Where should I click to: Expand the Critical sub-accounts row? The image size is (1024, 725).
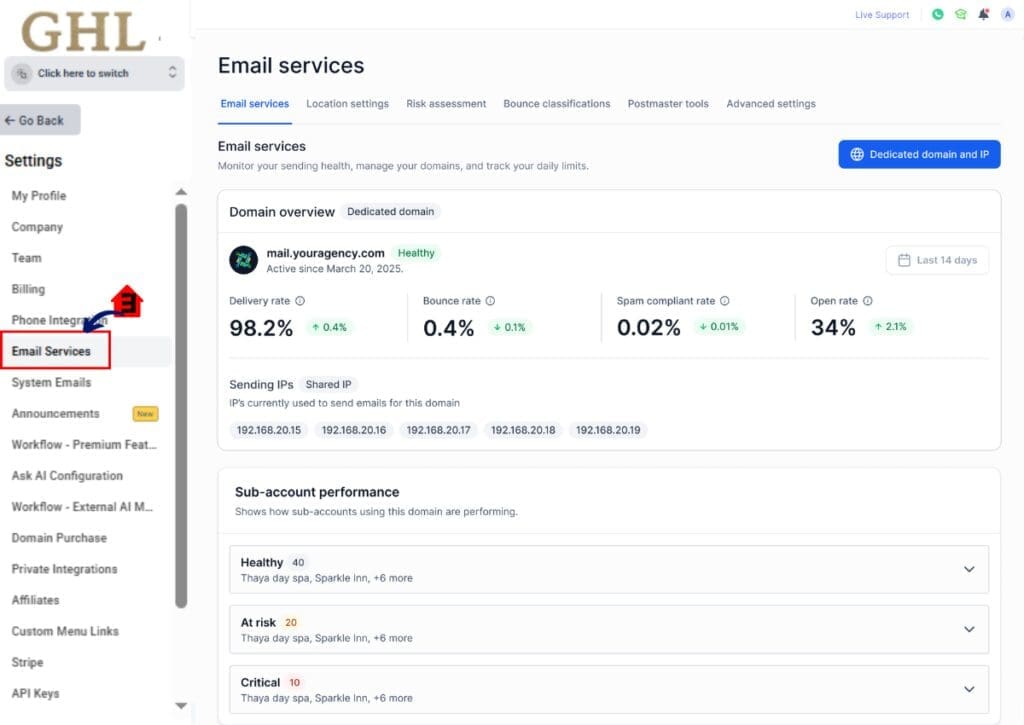coord(609,690)
